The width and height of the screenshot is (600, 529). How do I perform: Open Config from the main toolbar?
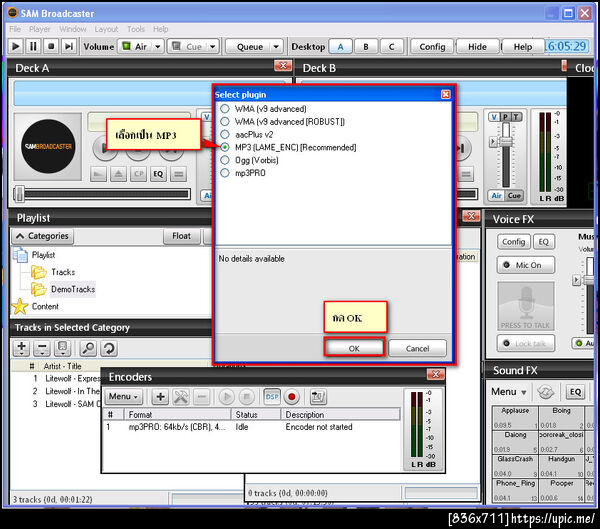point(432,47)
